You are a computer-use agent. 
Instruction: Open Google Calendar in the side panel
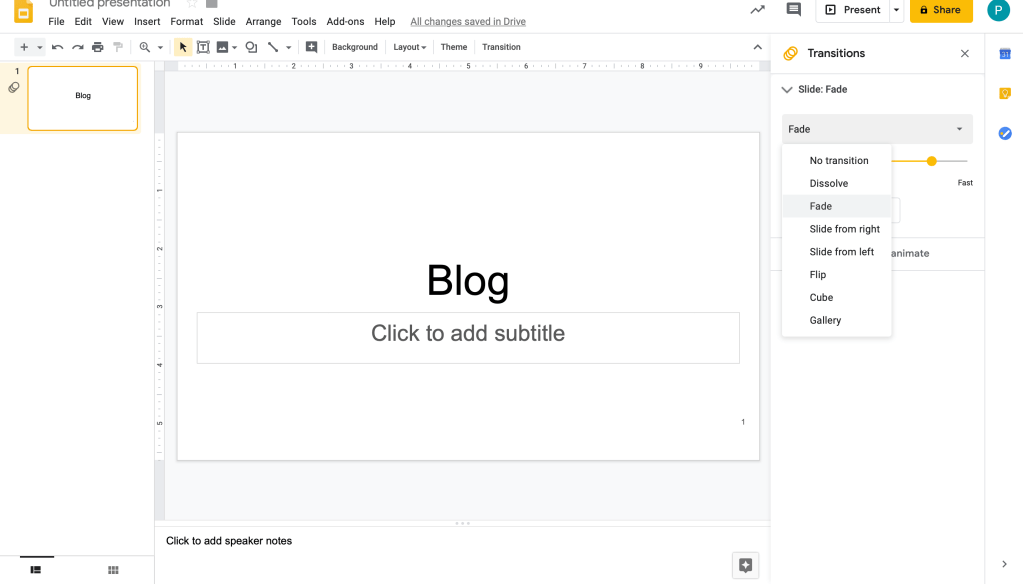(1004, 54)
